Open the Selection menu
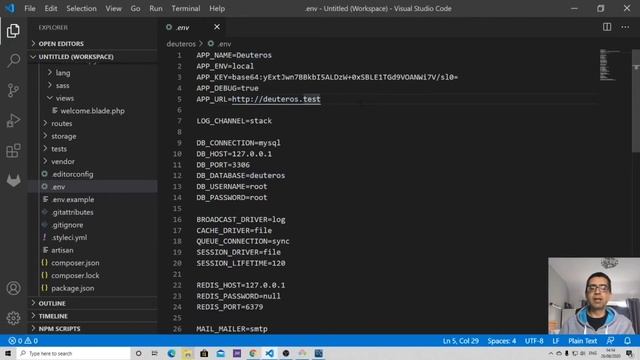This screenshot has height=360, width=640. (x=81, y=8)
